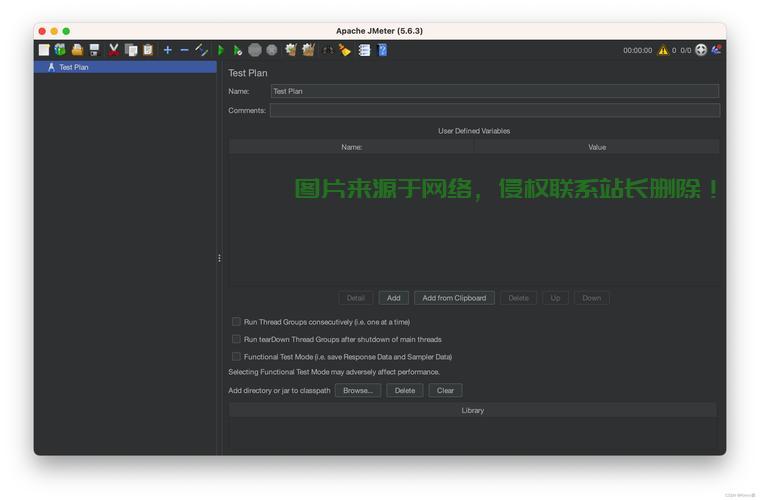Open the Function Helper list icon

(364, 50)
